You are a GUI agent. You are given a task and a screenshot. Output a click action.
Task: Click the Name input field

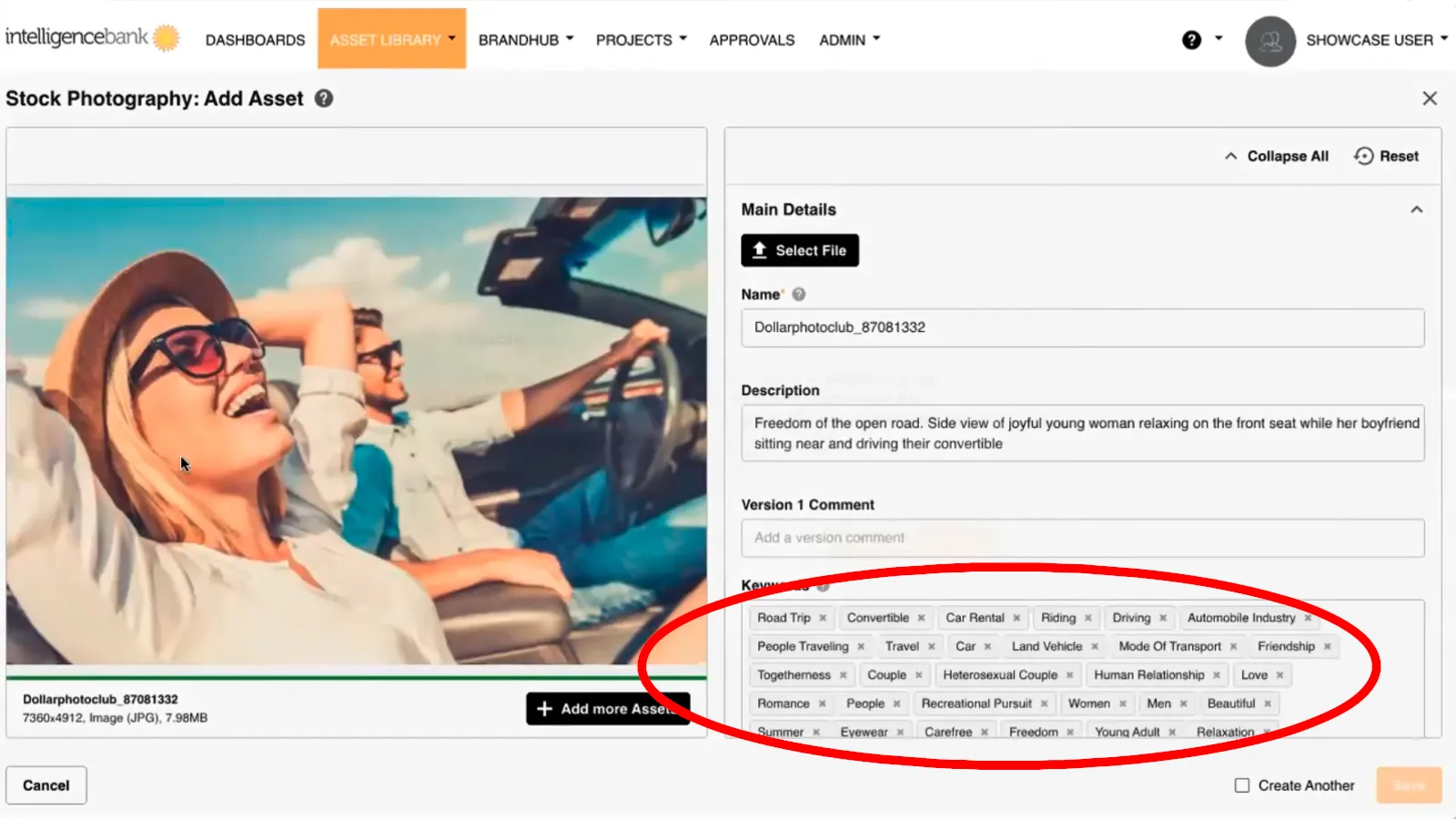point(1083,328)
